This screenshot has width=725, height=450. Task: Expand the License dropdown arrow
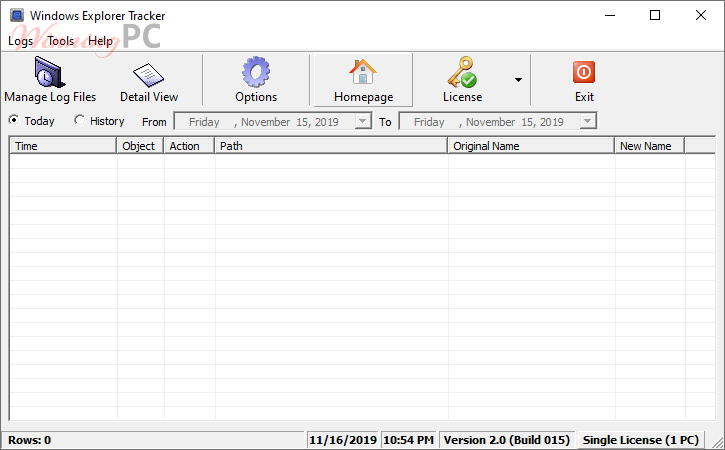coord(518,80)
